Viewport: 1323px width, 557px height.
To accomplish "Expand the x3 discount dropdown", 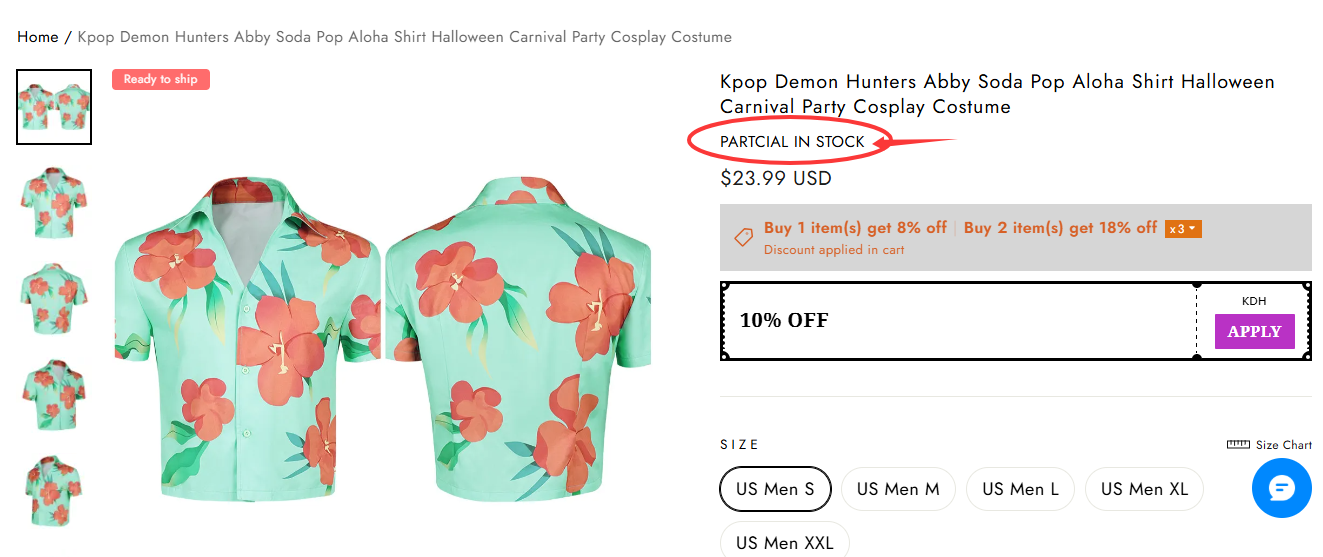I will click(x=1183, y=229).
